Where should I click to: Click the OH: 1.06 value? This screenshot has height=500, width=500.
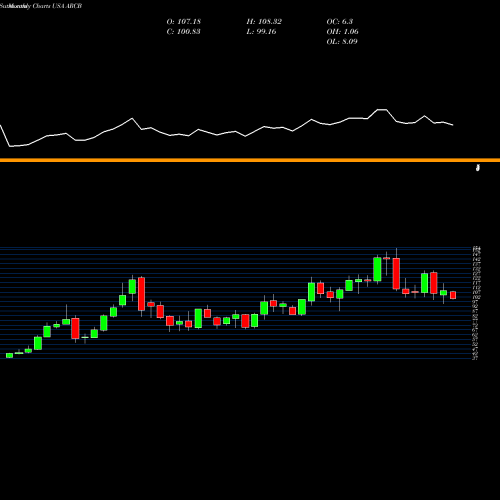point(342,32)
